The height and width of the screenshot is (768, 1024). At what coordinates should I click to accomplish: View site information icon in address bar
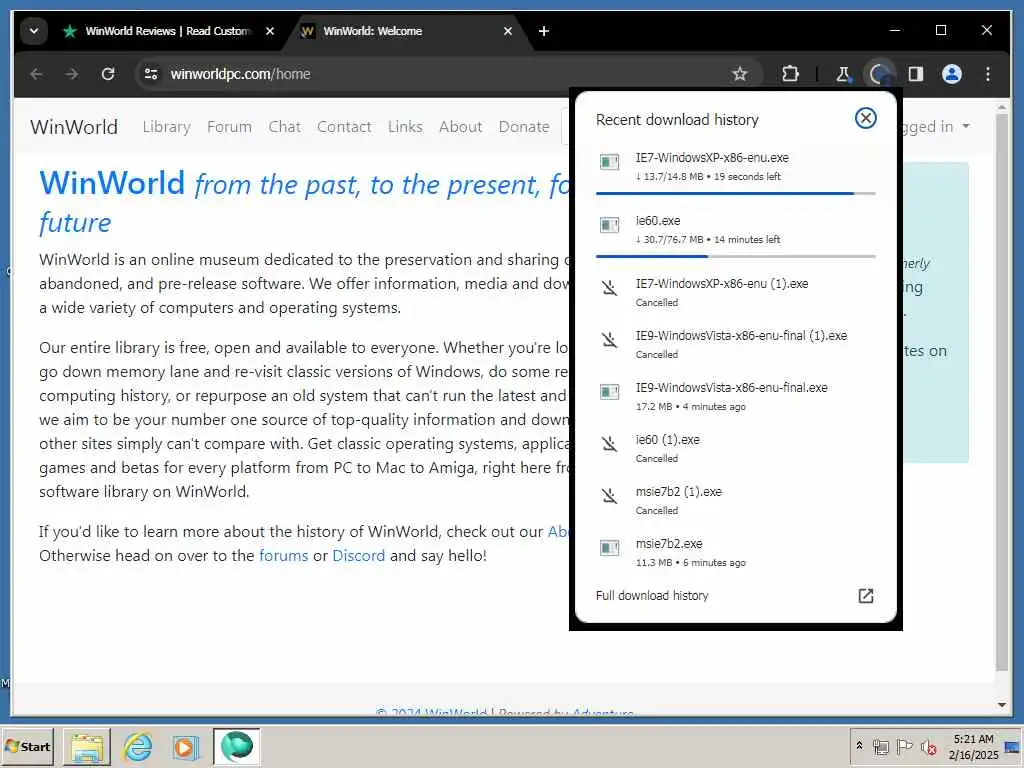(151, 74)
